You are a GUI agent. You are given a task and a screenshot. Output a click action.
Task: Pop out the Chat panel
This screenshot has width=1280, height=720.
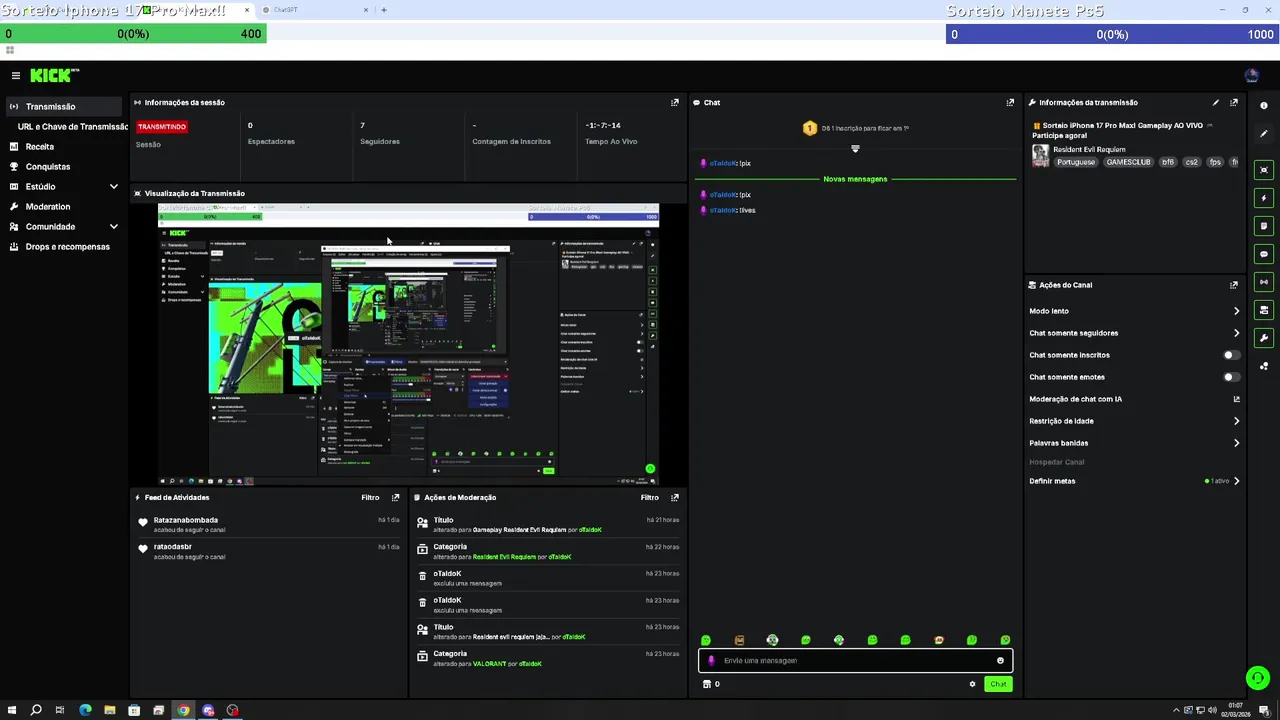coord(1010,102)
